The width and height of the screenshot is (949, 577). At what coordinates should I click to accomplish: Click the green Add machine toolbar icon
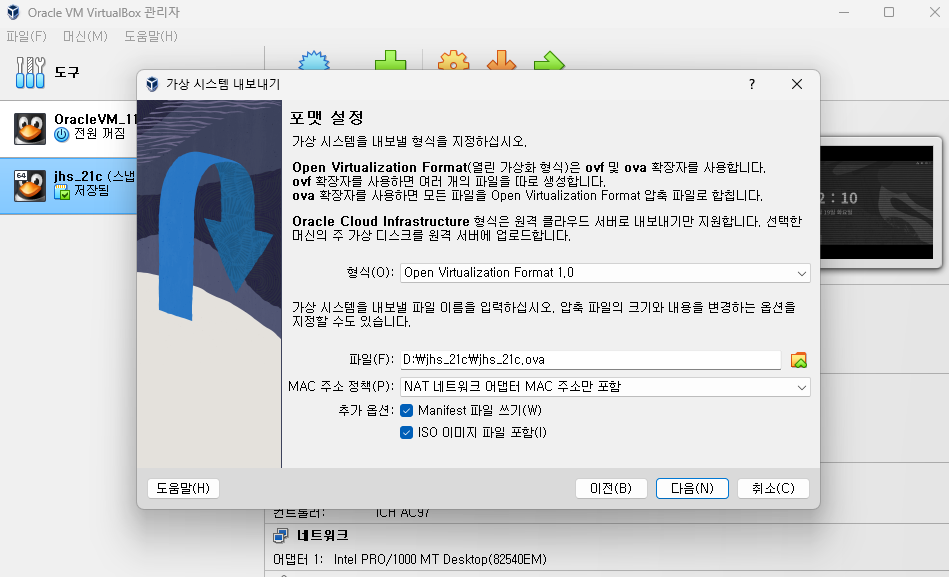(390, 61)
